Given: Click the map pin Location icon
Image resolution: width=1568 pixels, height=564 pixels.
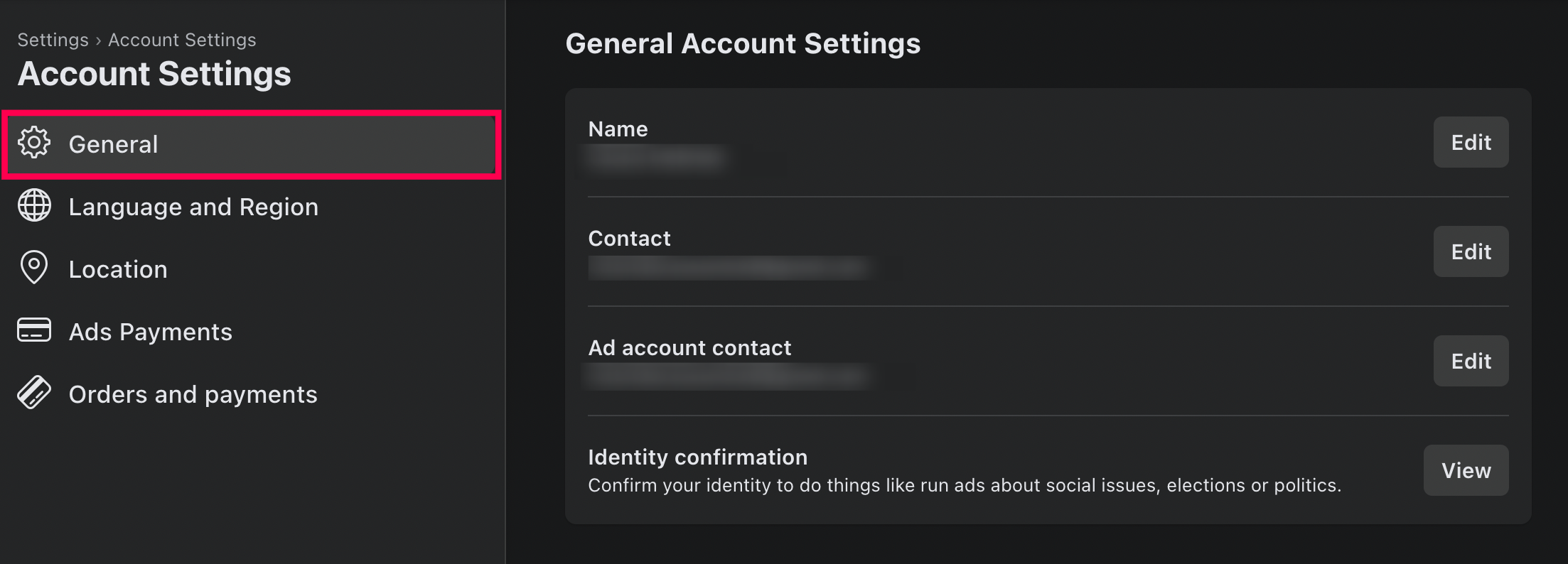Looking at the screenshot, I should pyautogui.click(x=34, y=268).
